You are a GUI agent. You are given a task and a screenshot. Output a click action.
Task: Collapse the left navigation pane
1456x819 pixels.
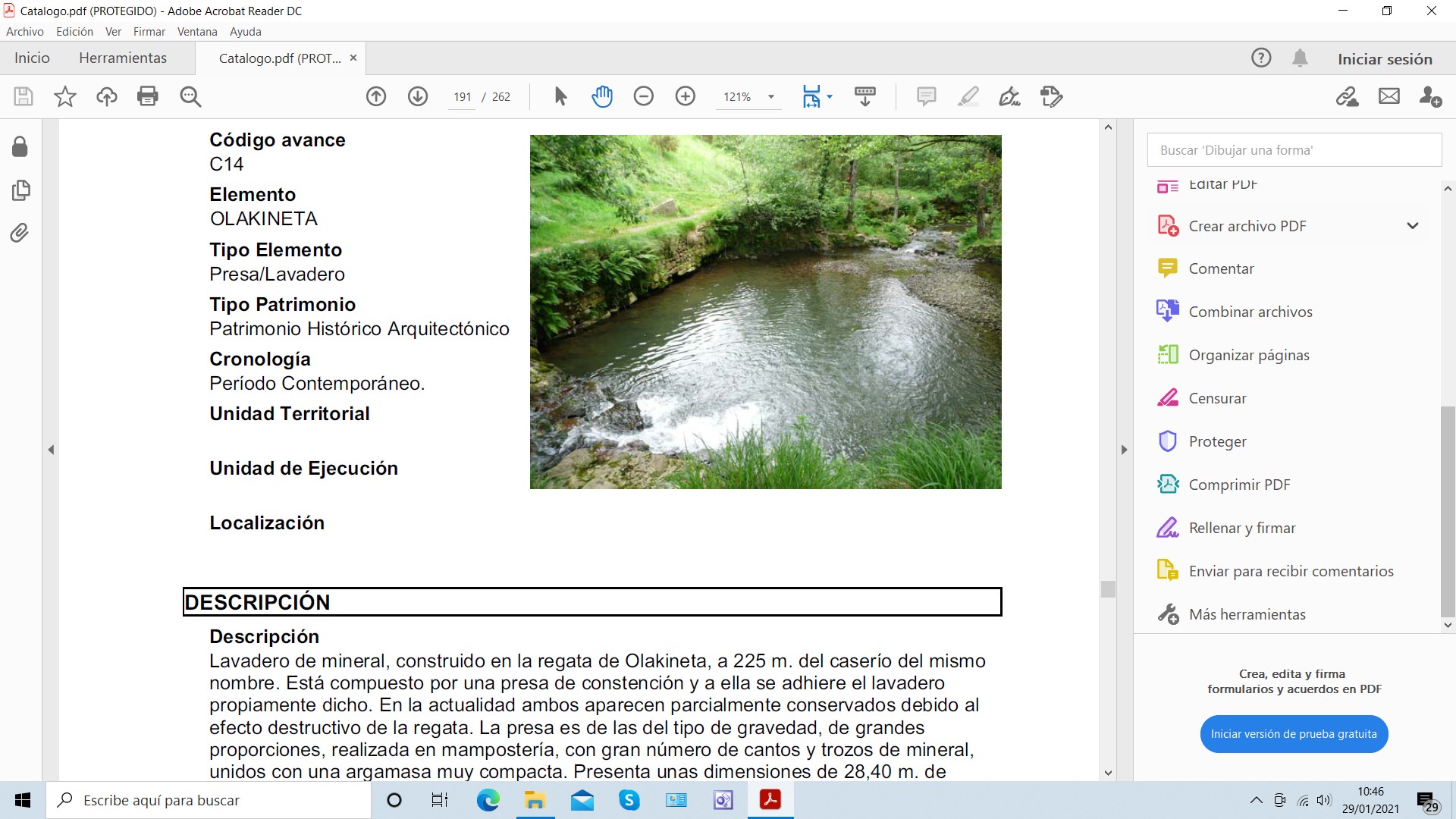click(51, 450)
